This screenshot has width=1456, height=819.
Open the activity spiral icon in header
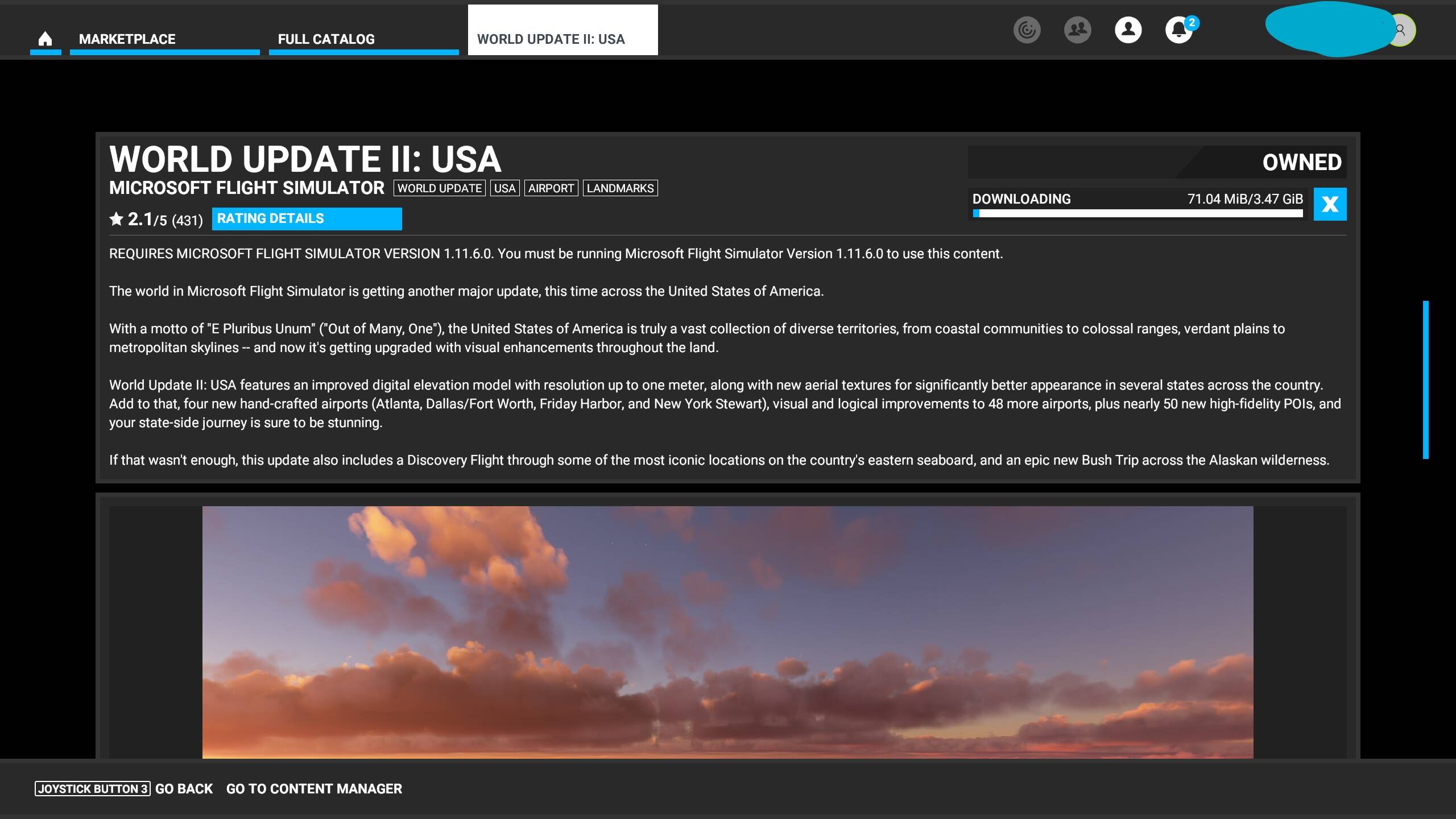[x=1027, y=30]
